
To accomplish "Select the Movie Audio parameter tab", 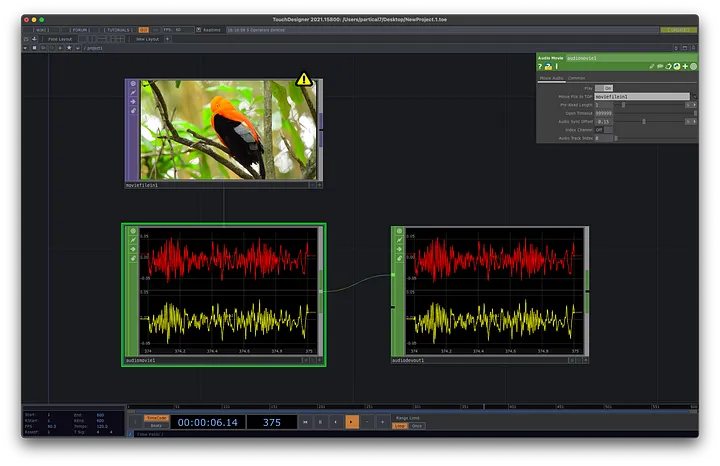I will (x=551, y=77).
